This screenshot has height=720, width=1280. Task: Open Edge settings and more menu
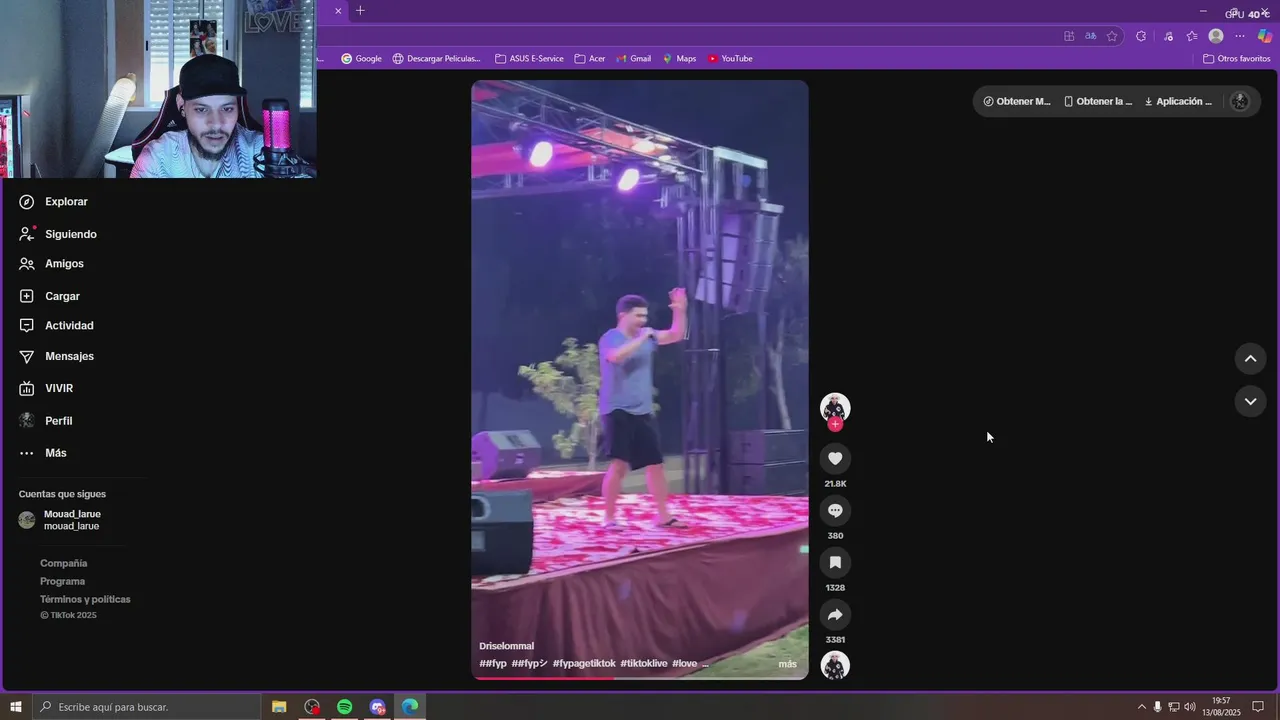1240,36
